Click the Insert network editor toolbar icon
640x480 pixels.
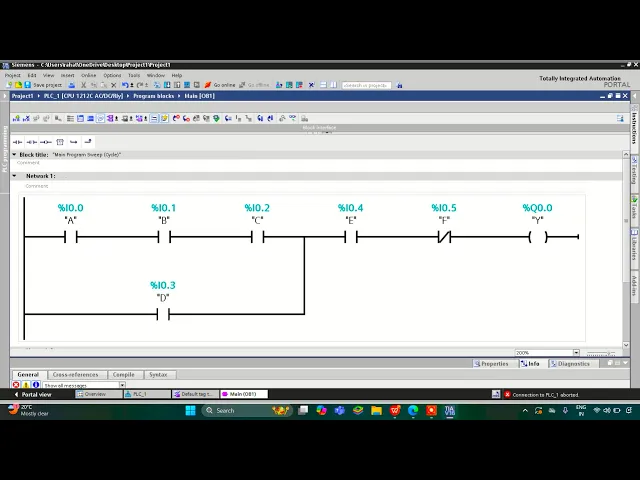pyautogui.click(x=16, y=118)
